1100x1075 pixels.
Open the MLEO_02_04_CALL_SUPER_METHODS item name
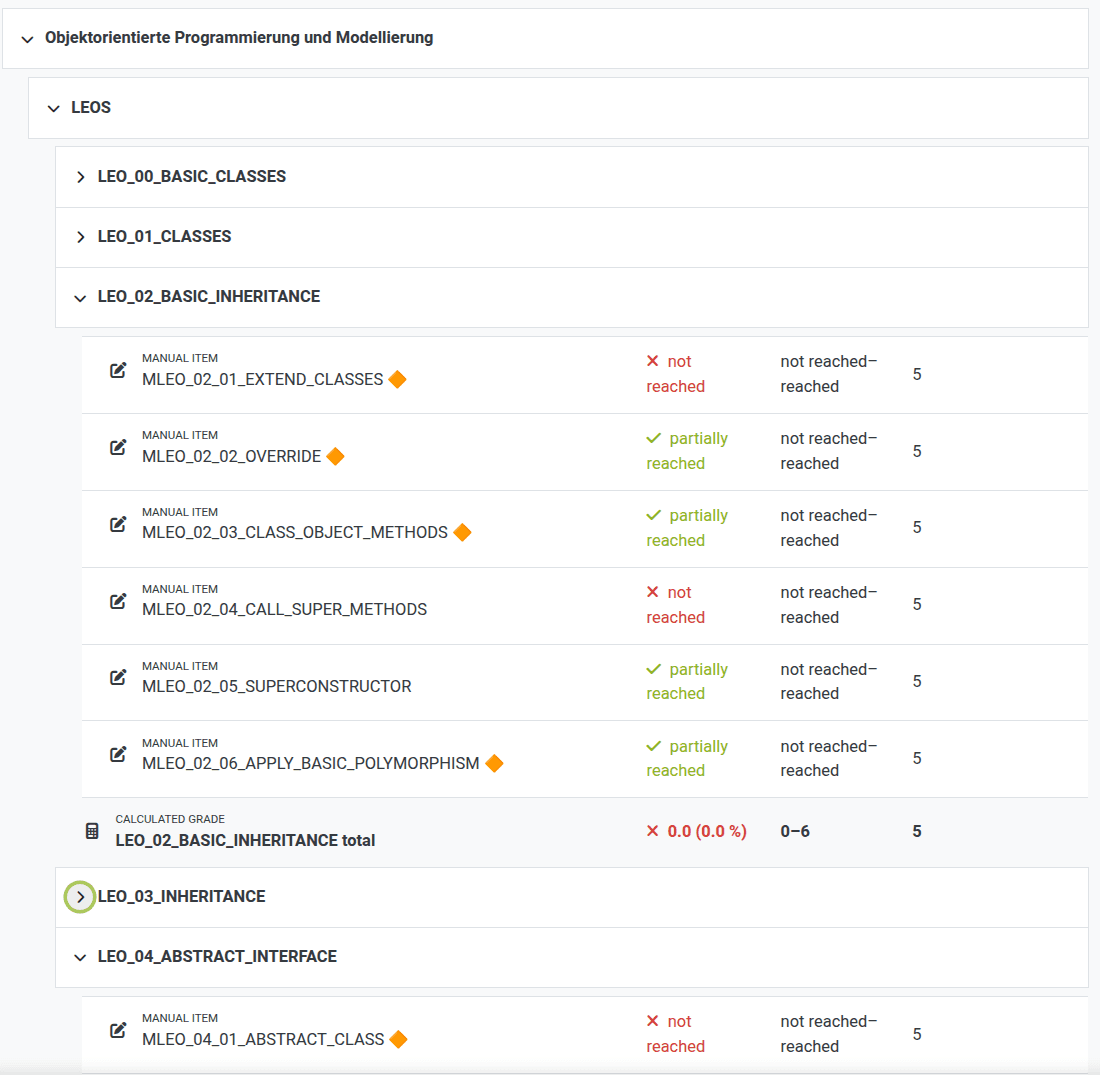284,610
